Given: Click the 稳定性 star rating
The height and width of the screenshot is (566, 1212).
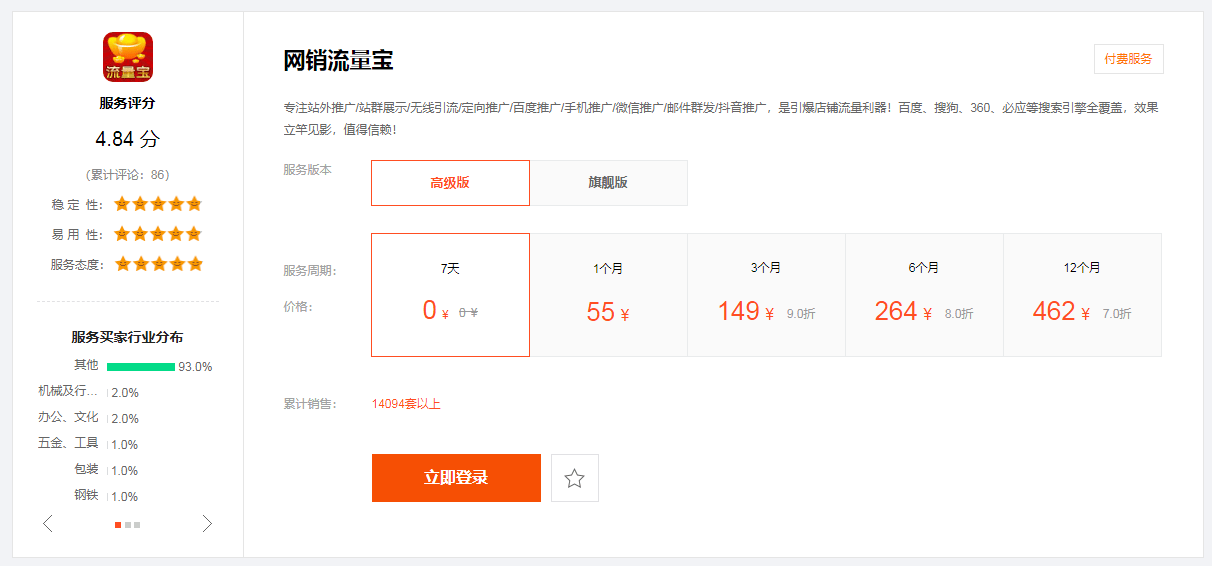Looking at the screenshot, I should click(158, 204).
